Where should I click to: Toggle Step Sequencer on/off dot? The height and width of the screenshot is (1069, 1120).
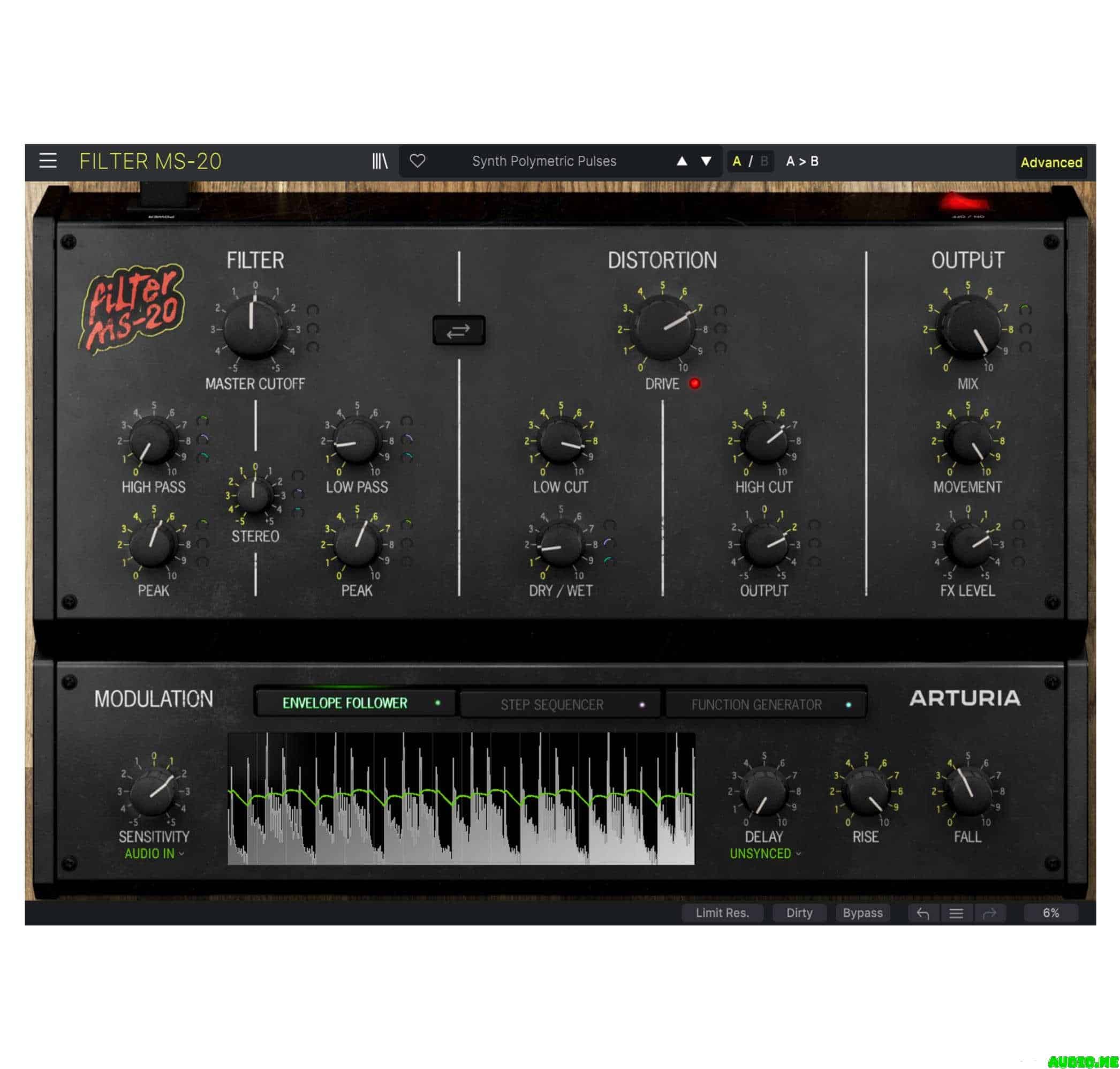point(642,704)
